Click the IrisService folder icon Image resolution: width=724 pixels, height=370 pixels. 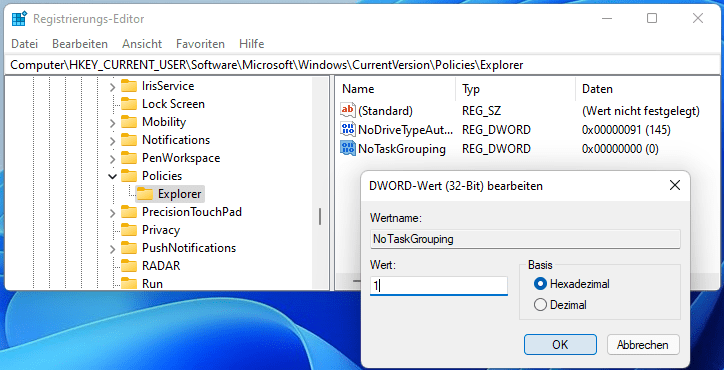(129, 86)
